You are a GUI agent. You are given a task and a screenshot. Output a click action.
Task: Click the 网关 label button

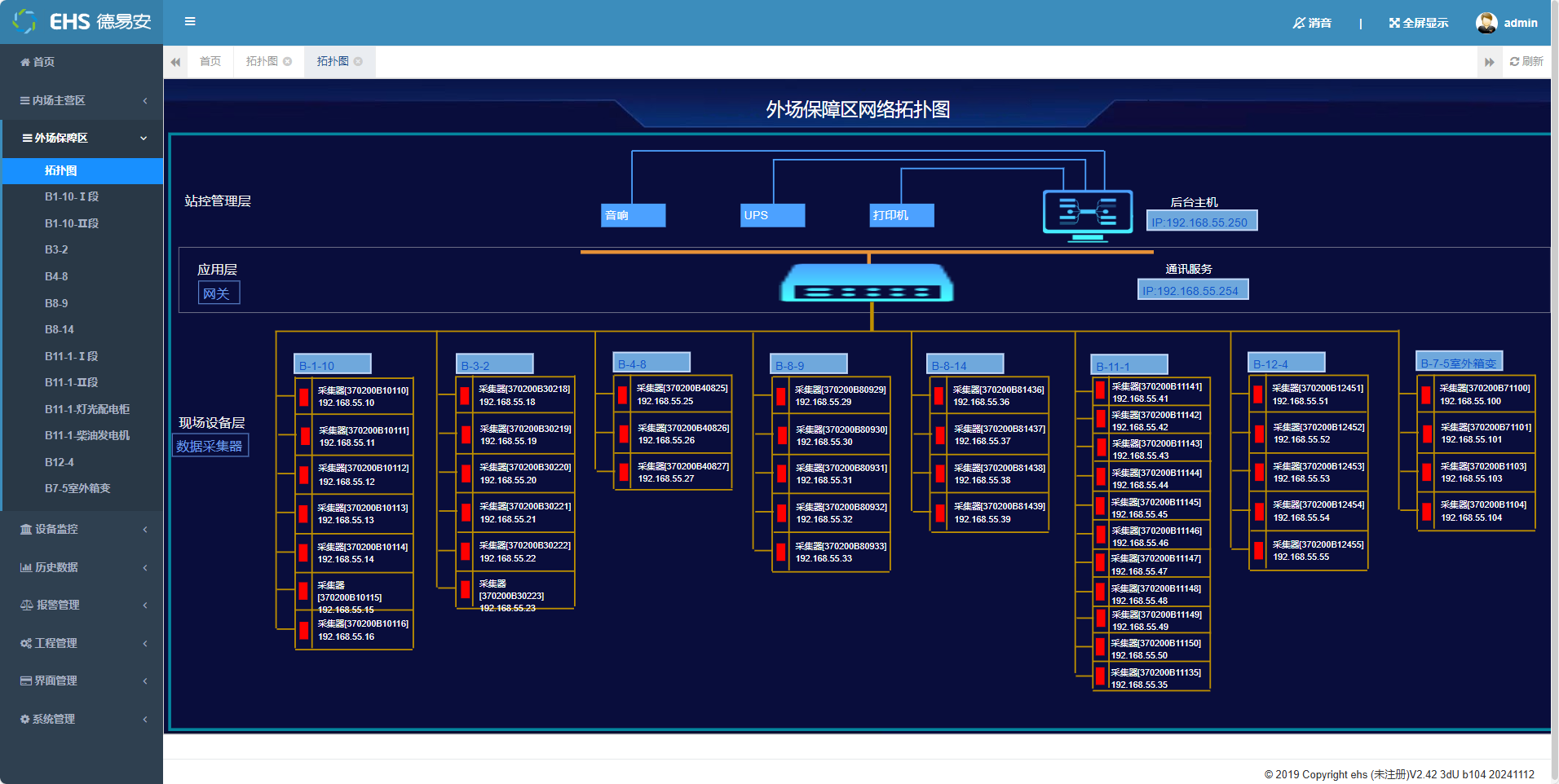(x=219, y=293)
